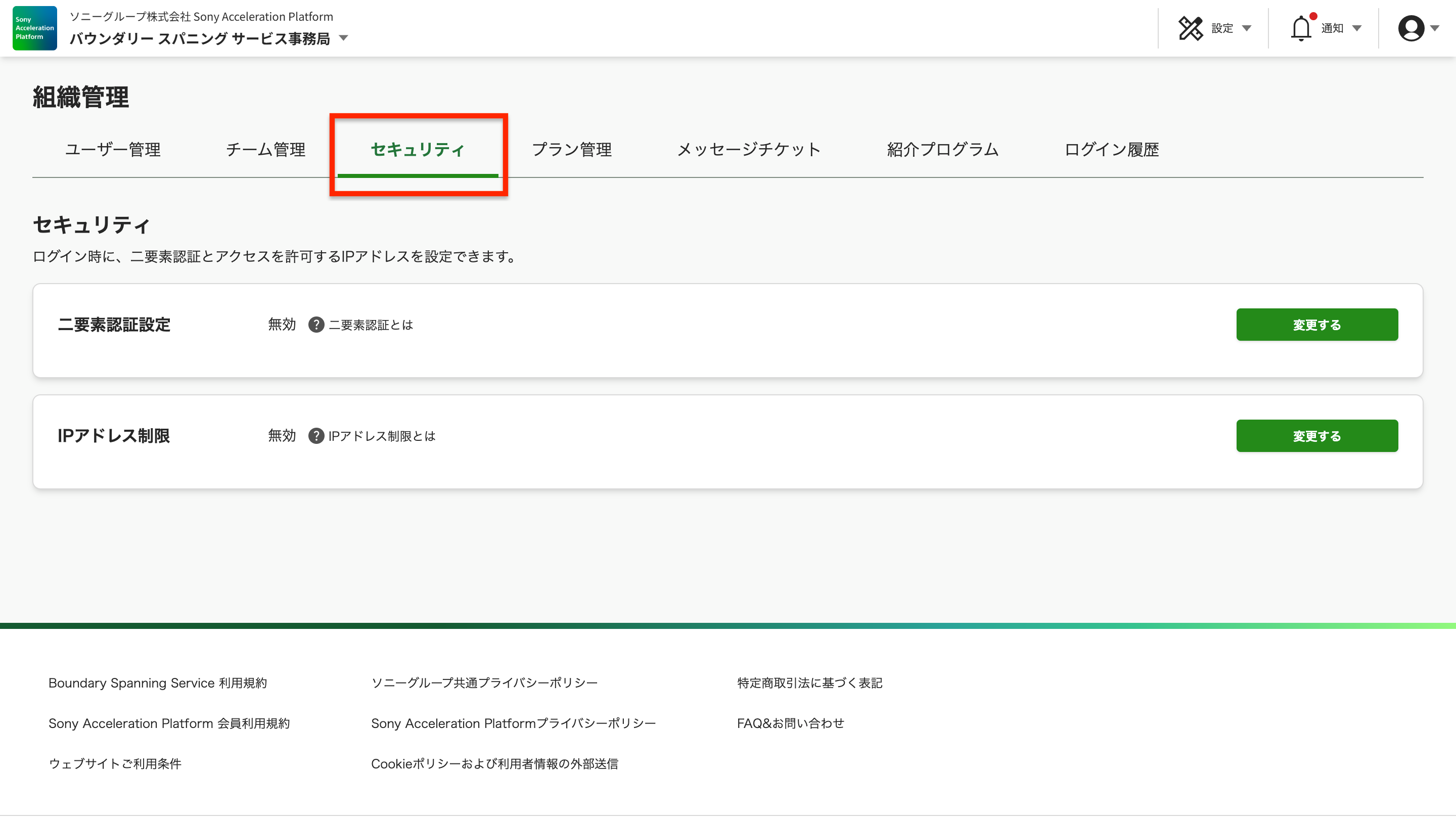Screen dimensions: 1456x819
Task: Click the user profile avatar icon
Action: click(x=1411, y=28)
